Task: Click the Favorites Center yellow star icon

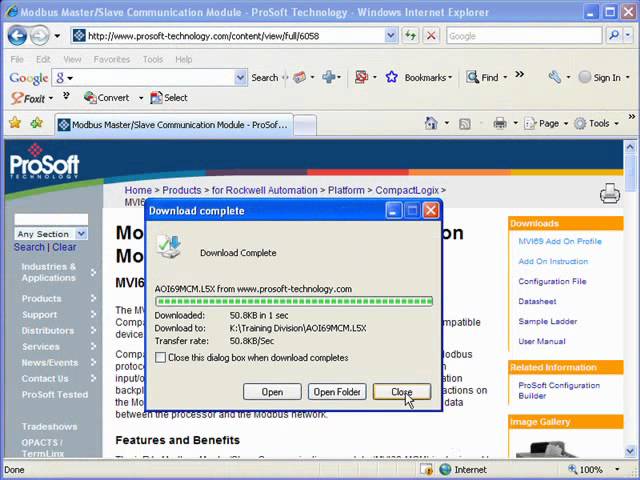Action: tap(15, 122)
